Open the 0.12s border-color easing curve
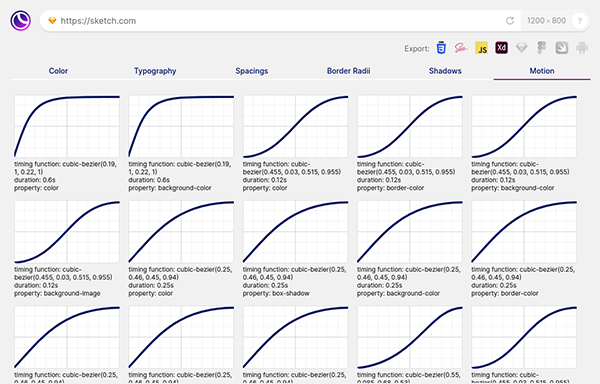The image size is (600, 384). click(x=410, y=126)
